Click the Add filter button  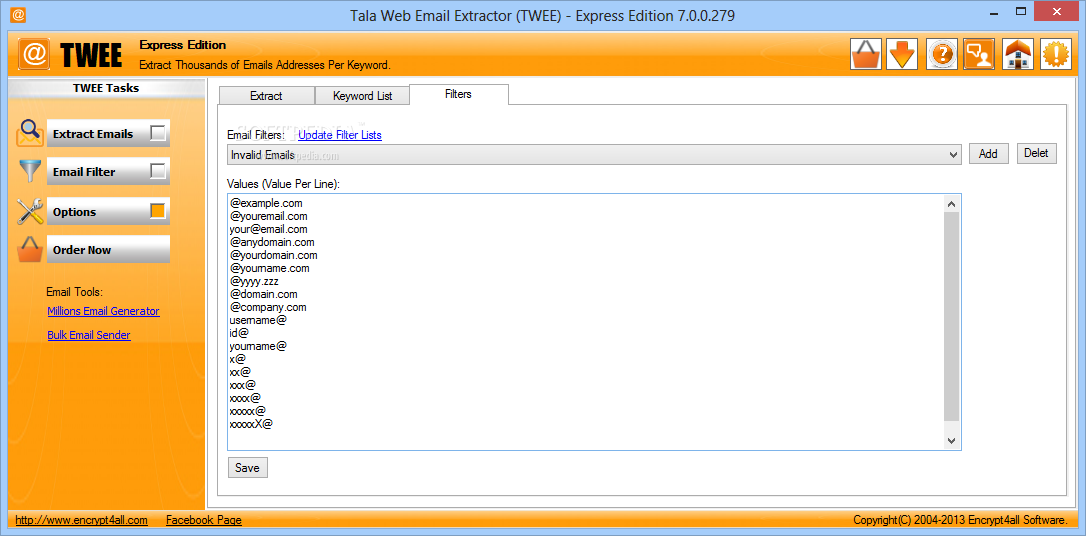(x=988, y=154)
